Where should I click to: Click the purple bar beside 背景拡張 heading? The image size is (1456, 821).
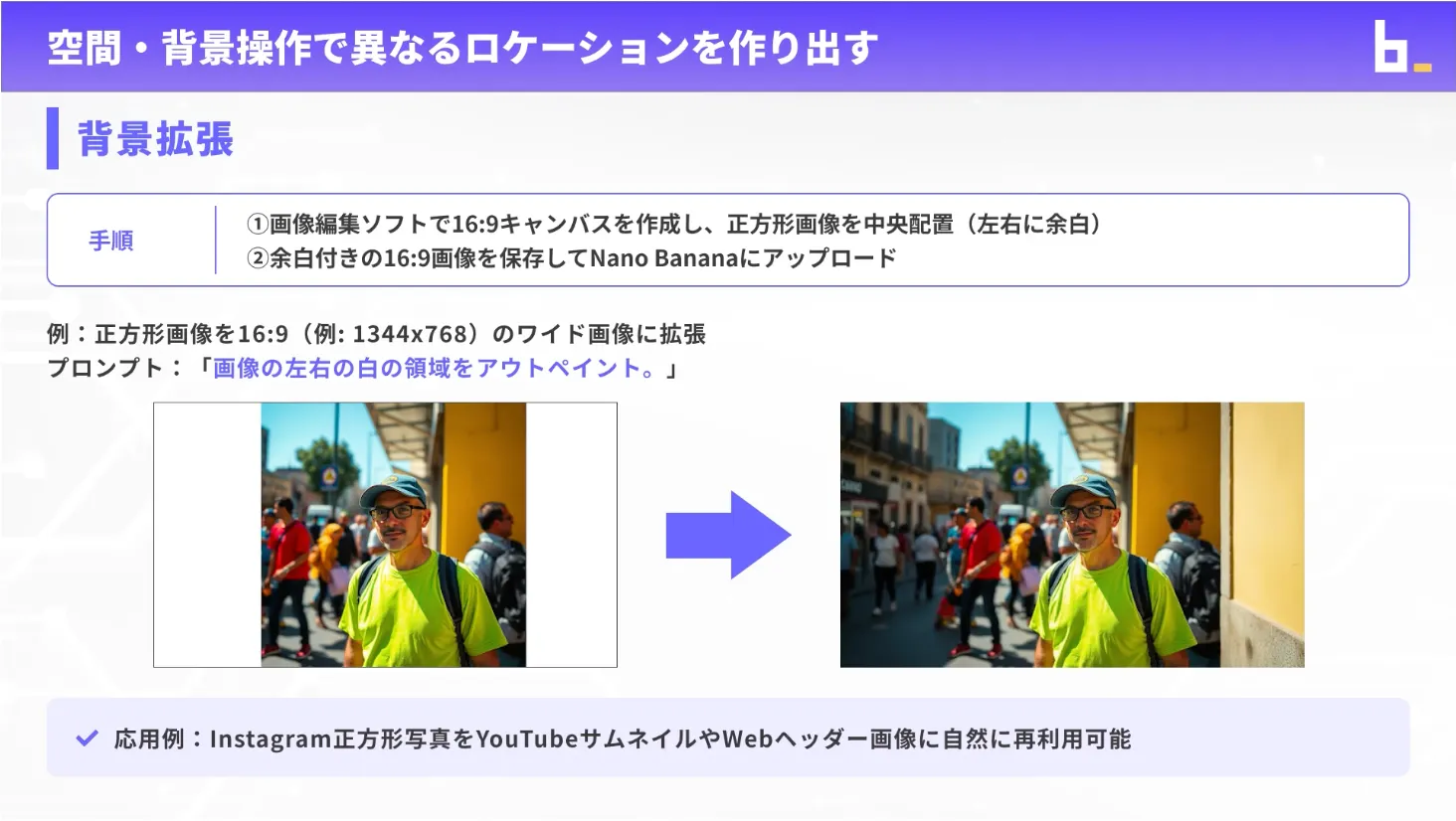53,138
